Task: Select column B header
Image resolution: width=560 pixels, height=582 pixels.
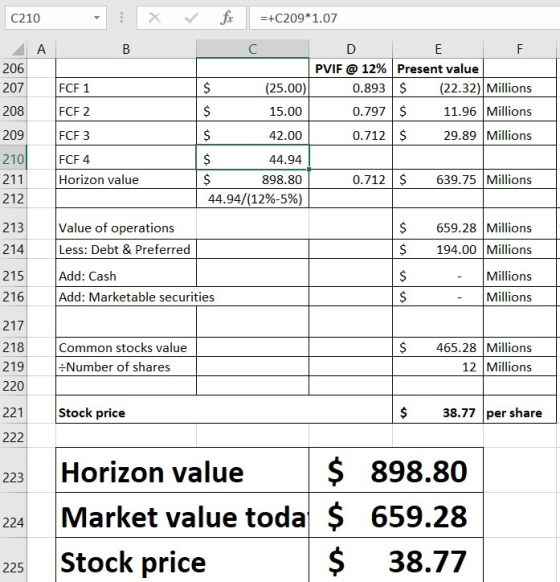Action: 126,49
